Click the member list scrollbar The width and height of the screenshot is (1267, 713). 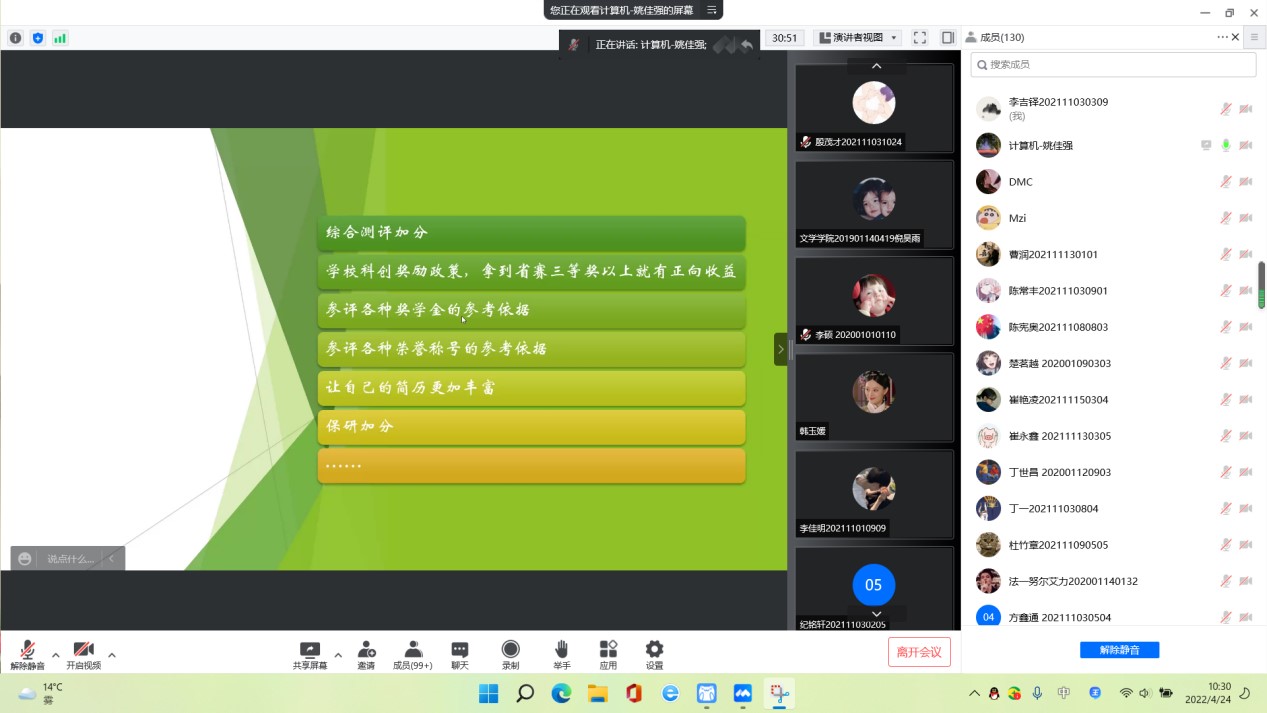1262,285
